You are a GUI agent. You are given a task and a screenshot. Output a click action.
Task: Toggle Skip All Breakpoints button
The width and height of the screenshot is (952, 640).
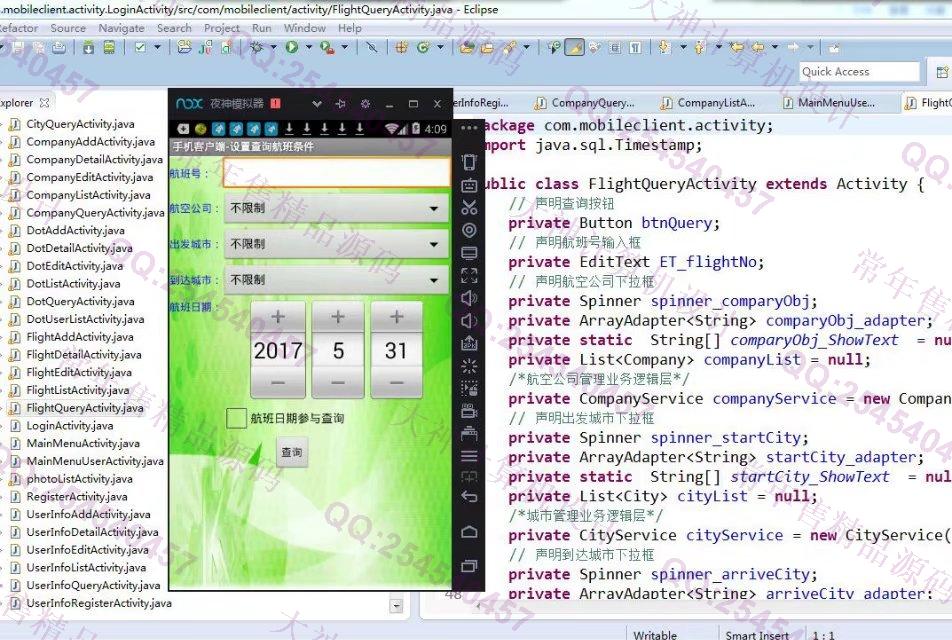[372, 47]
